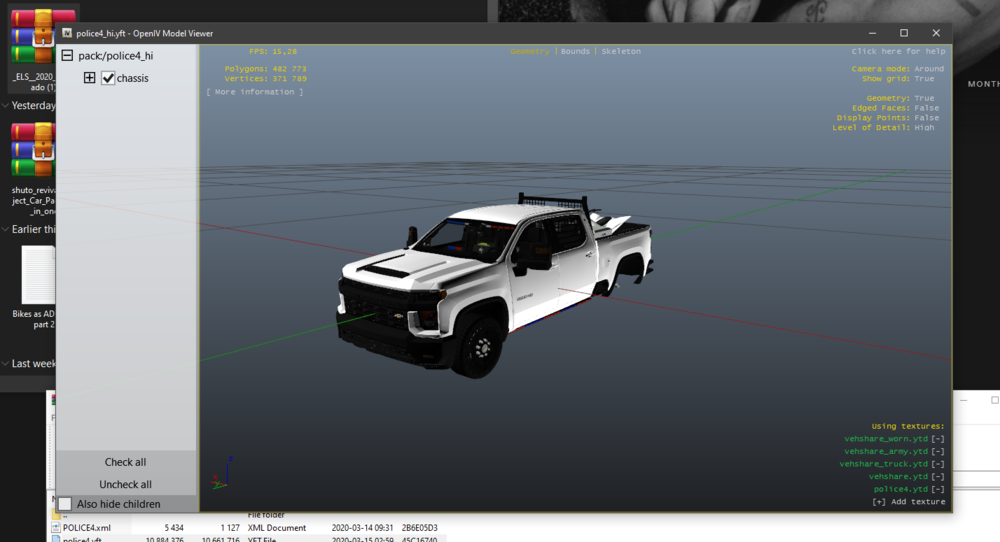1000x542 pixels.
Task: Remove the police4.ytd texture
Action: pos(937,489)
